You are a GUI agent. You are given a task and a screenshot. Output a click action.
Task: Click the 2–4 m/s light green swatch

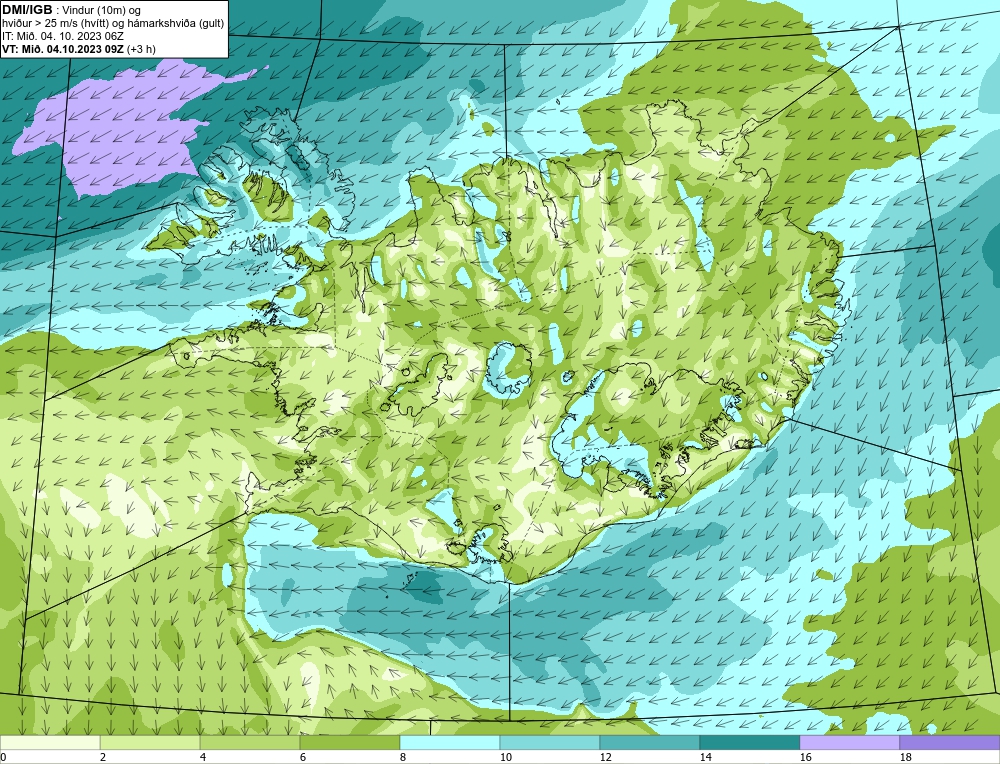[x=150, y=743]
